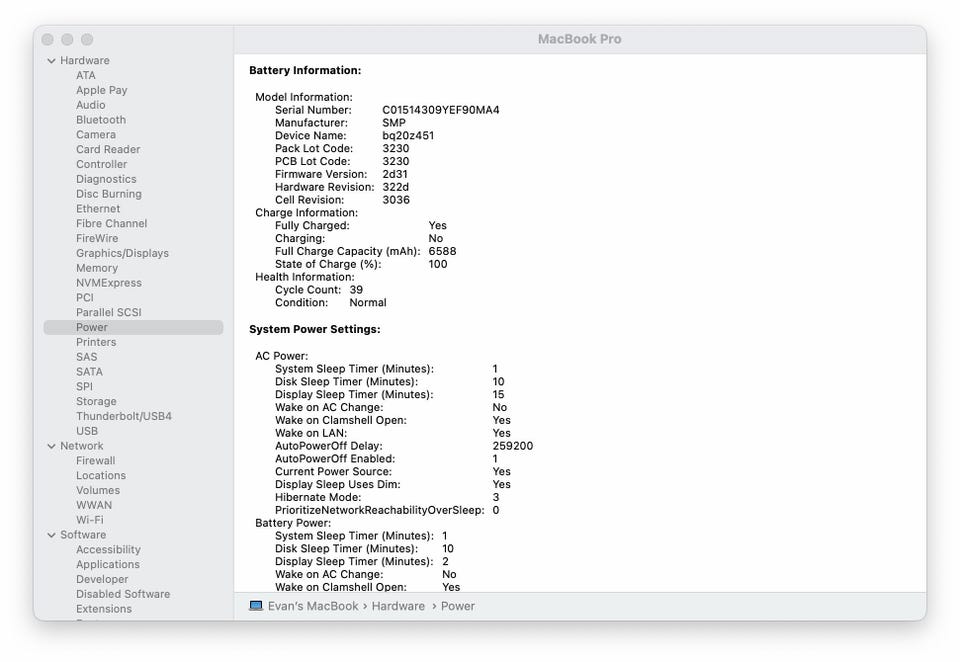Collapse the Network section chevron
This screenshot has height=662, width=960.
(x=51, y=446)
